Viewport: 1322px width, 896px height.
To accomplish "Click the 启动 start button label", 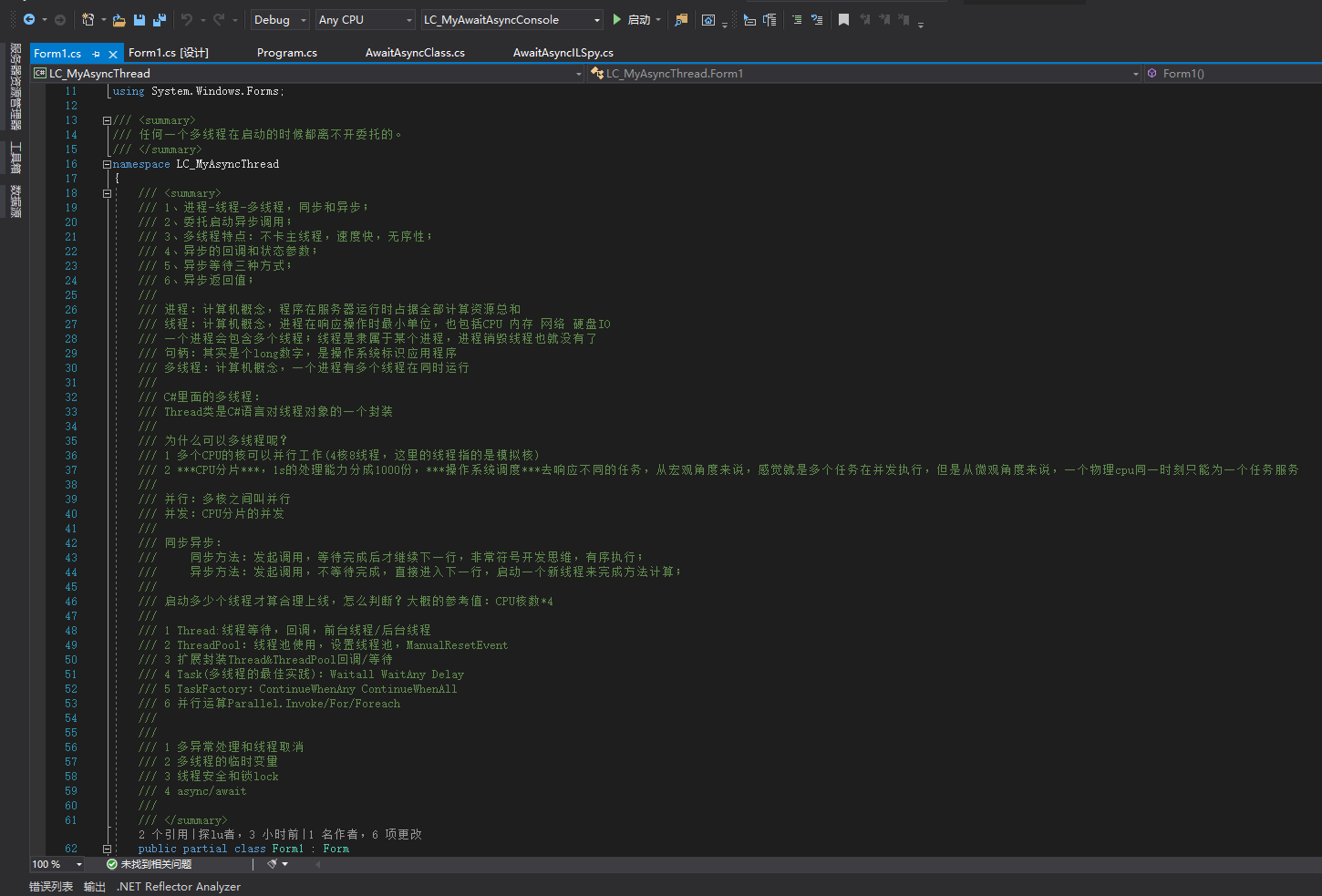I will pos(639,19).
